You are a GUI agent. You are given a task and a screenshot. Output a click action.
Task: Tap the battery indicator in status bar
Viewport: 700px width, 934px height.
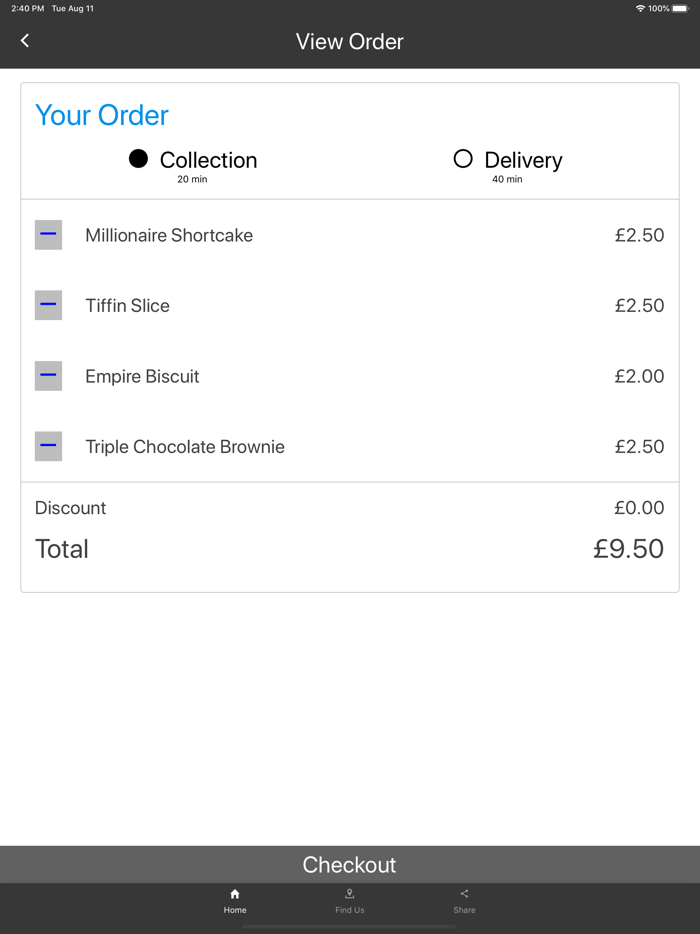679,8
